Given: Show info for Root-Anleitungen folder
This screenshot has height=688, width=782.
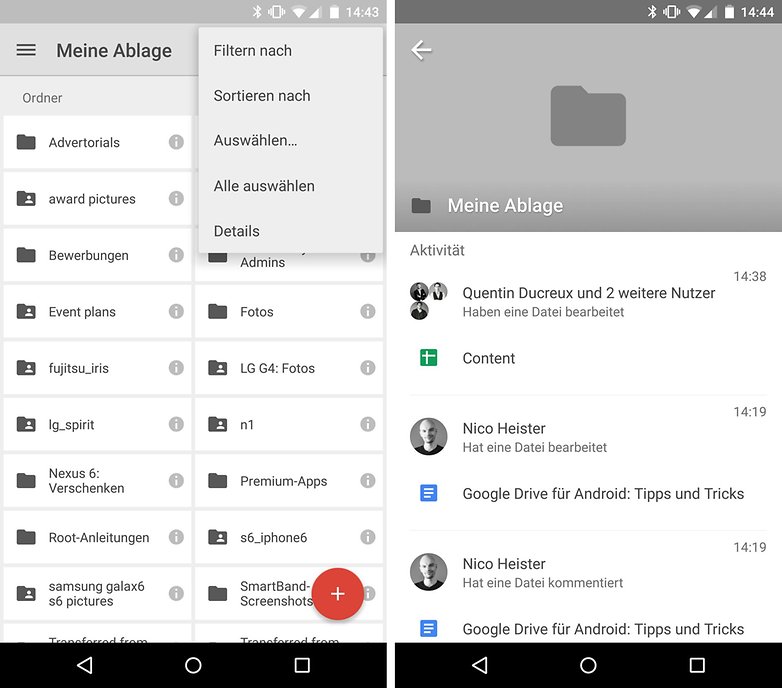Looking at the screenshot, I should point(176,537).
